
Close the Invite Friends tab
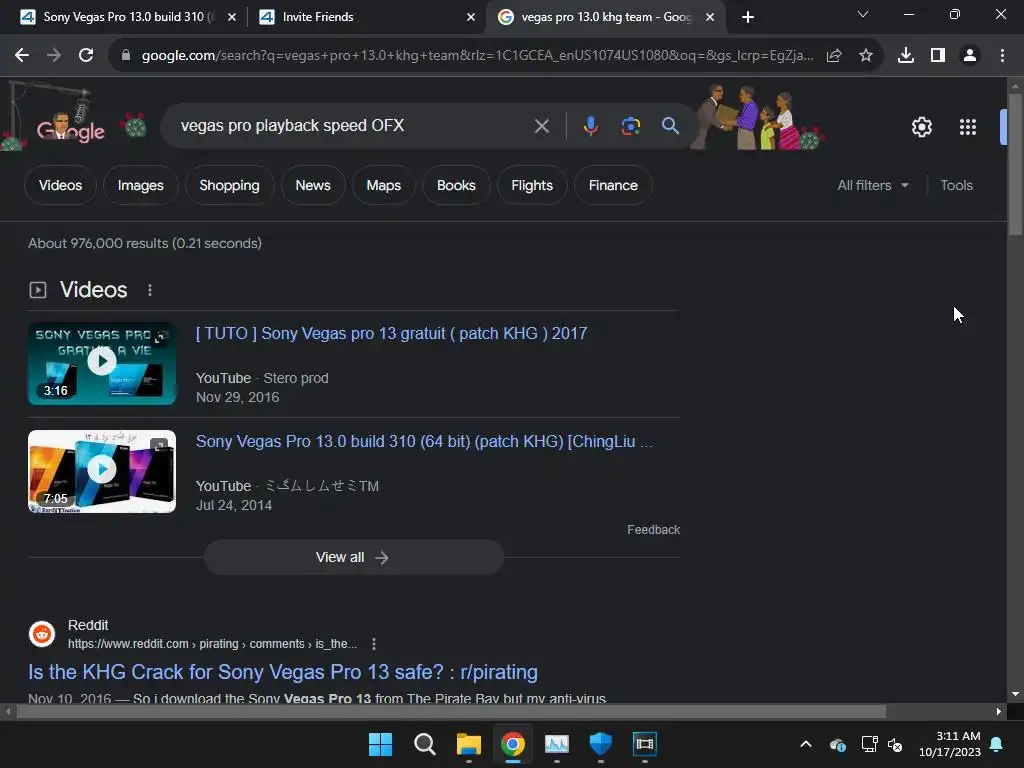[x=471, y=17]
